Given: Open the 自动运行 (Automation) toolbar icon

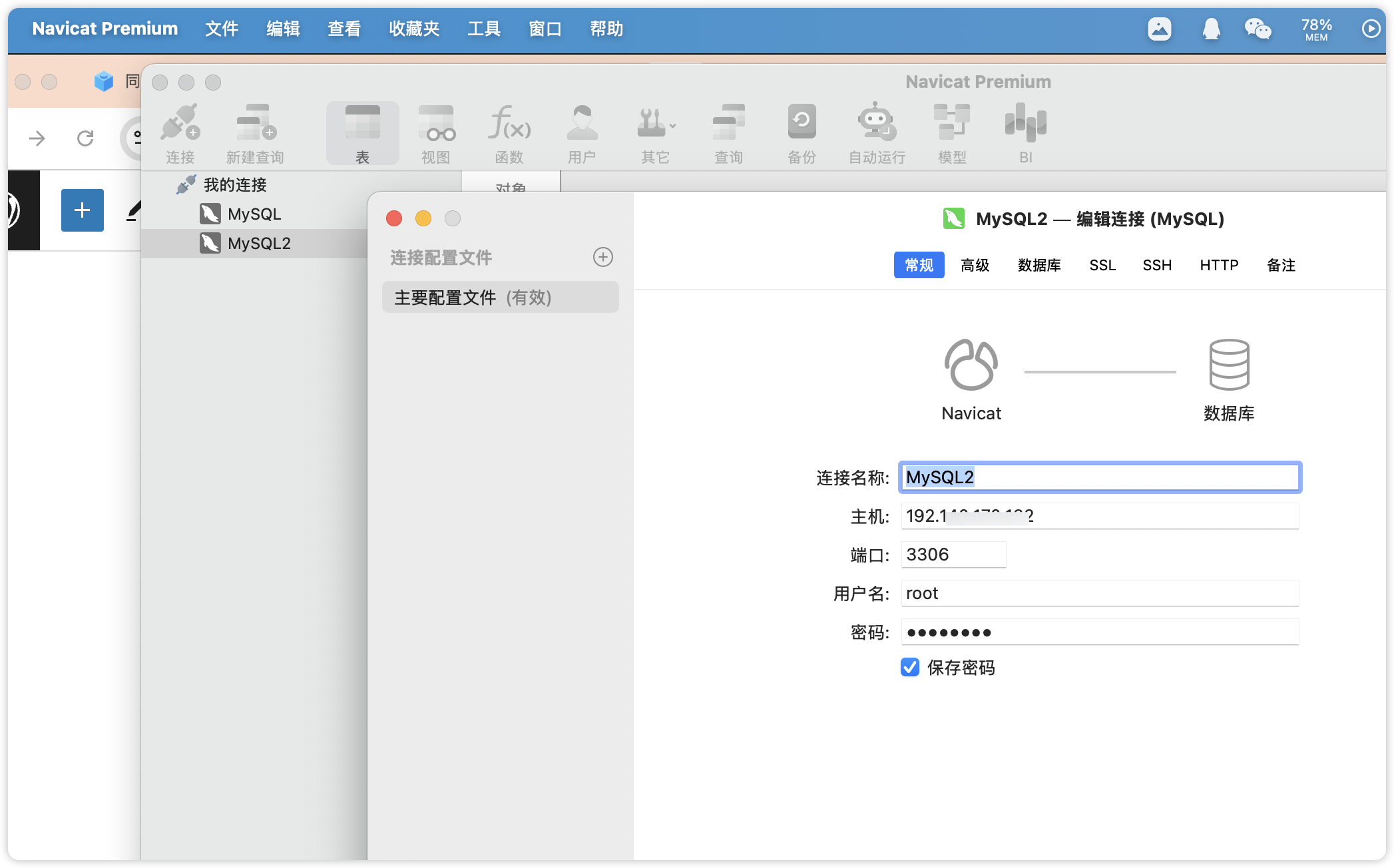Looking at the screenshot, I should click(877, 133).
